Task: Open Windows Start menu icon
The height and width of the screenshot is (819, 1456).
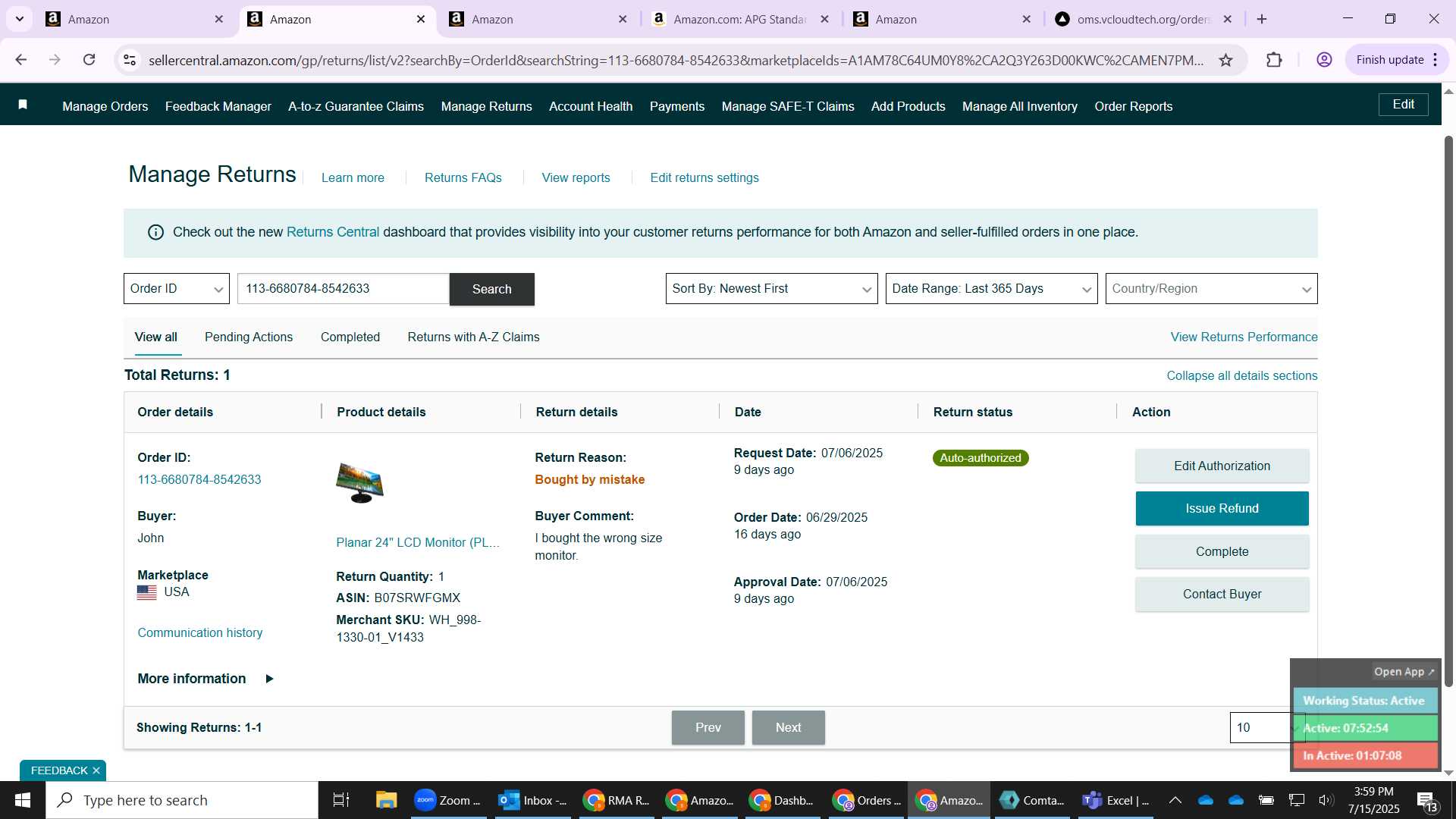Action: pos(23,800)
